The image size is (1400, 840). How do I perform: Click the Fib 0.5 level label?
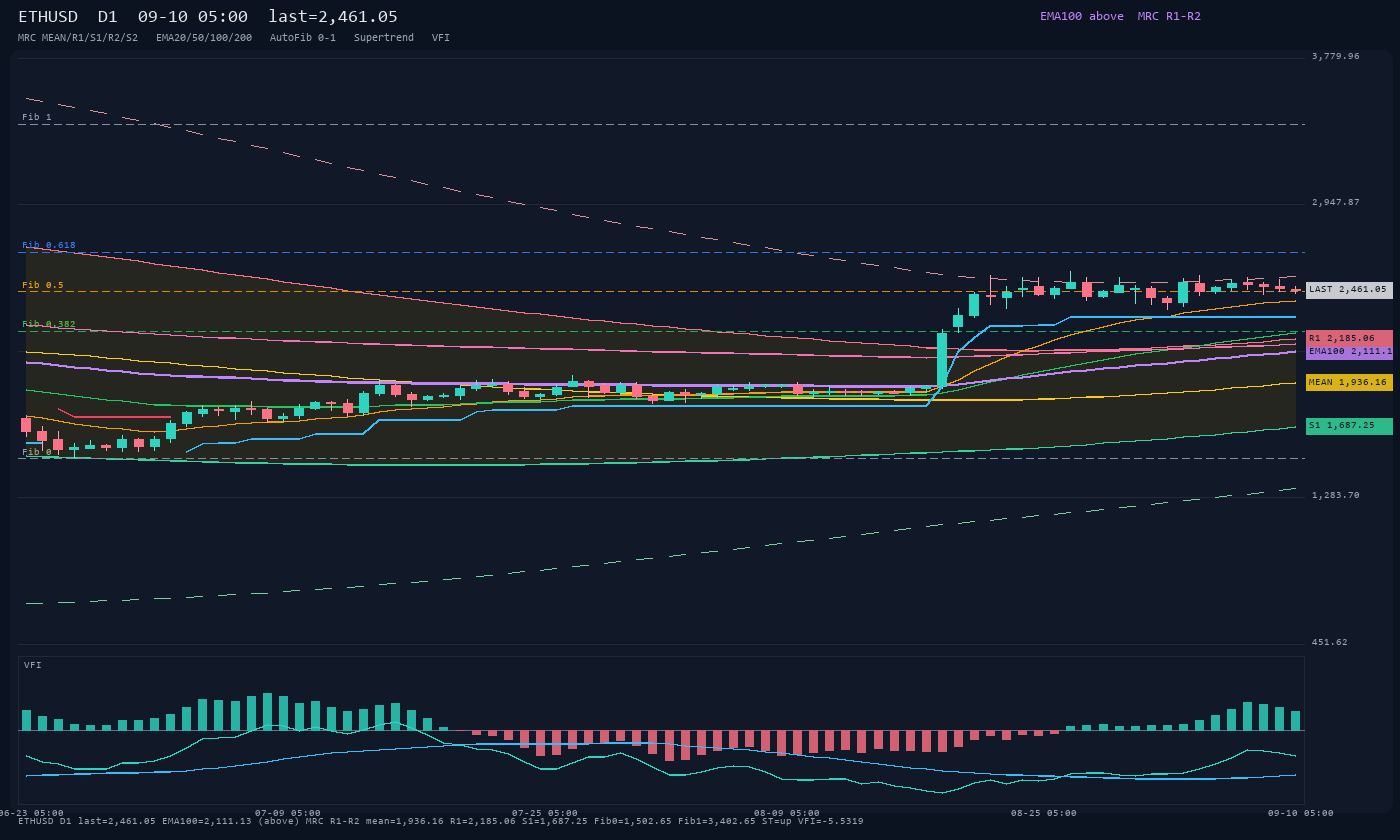tap(43, 285)
